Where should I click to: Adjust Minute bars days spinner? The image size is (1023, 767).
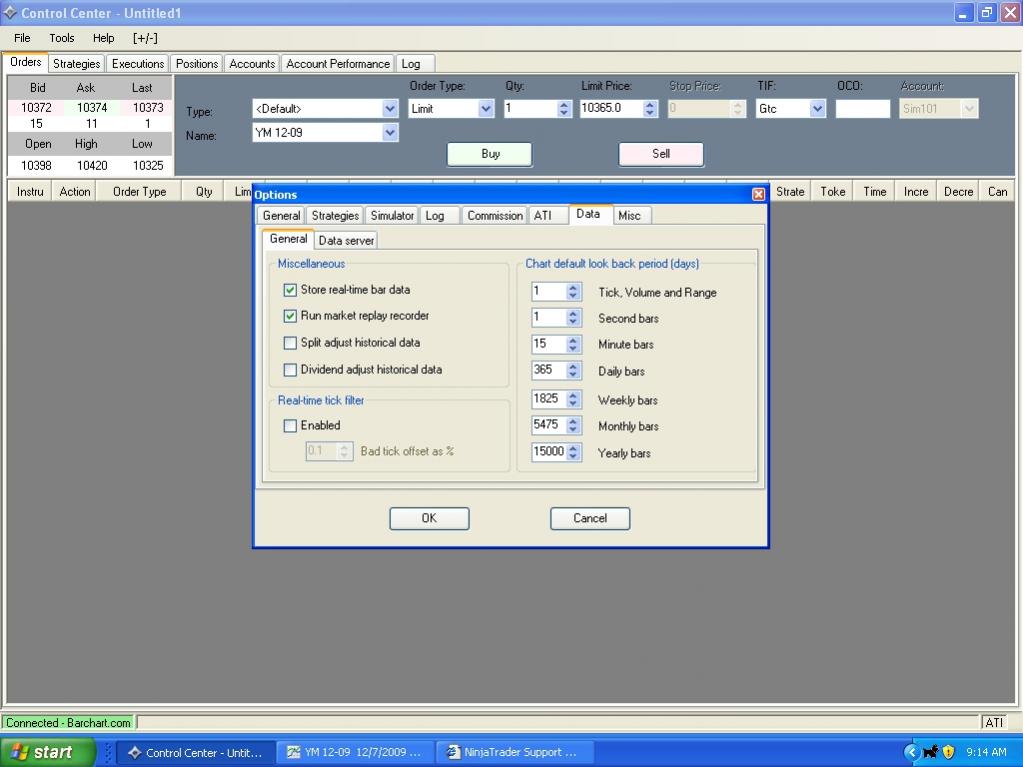tap(573, 344)
